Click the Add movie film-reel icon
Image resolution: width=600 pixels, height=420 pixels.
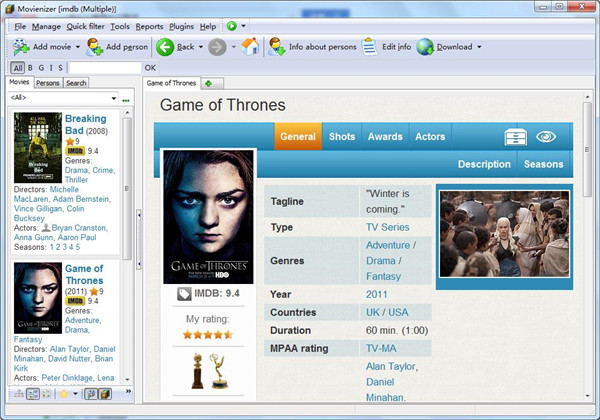click(x=20, y=47)
